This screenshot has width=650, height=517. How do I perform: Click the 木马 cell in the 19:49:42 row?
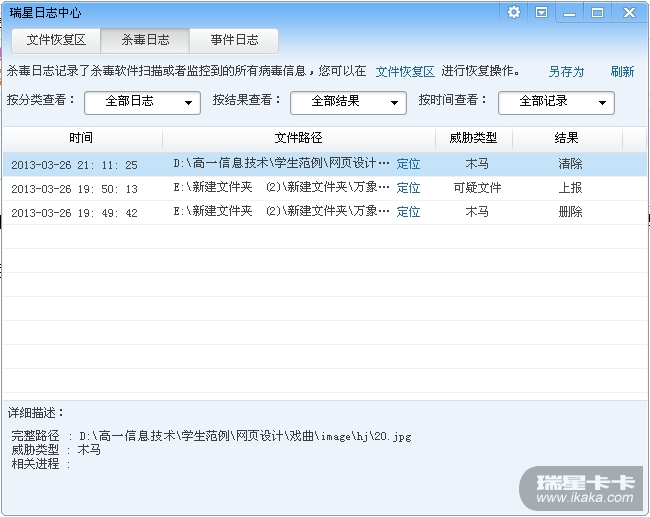pos(477,212)
